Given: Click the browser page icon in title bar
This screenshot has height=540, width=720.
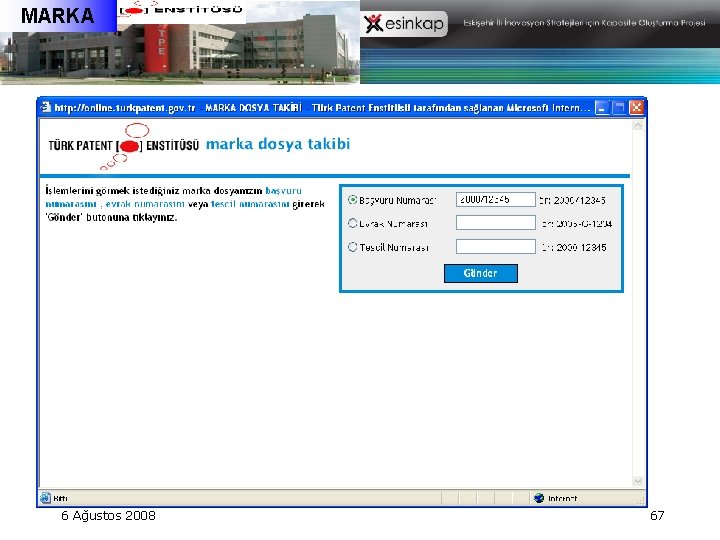Looking at the screenshot, I should (x=45, y=107).
